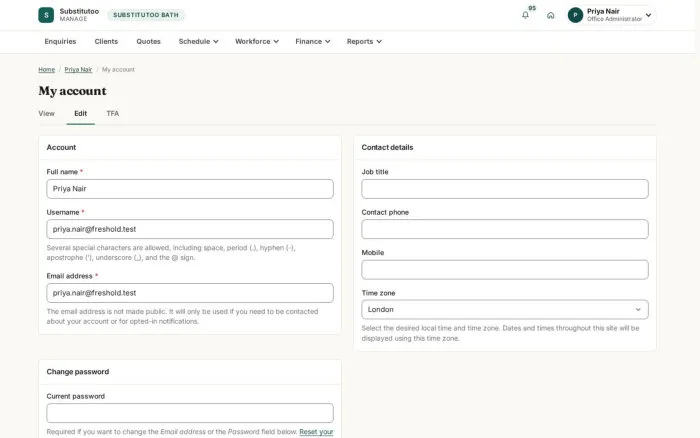
Task: Switch to the TFA tab
Action: pos(112,113)
